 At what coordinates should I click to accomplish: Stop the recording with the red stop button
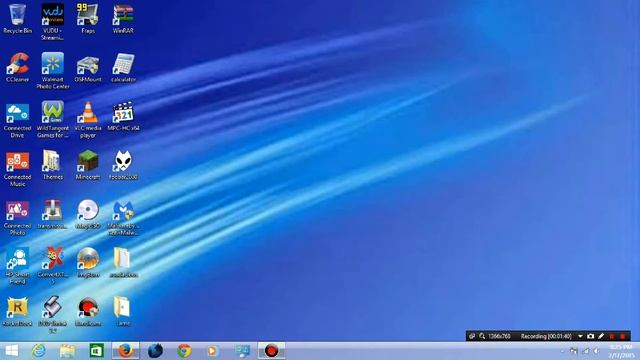click(623, 336)
